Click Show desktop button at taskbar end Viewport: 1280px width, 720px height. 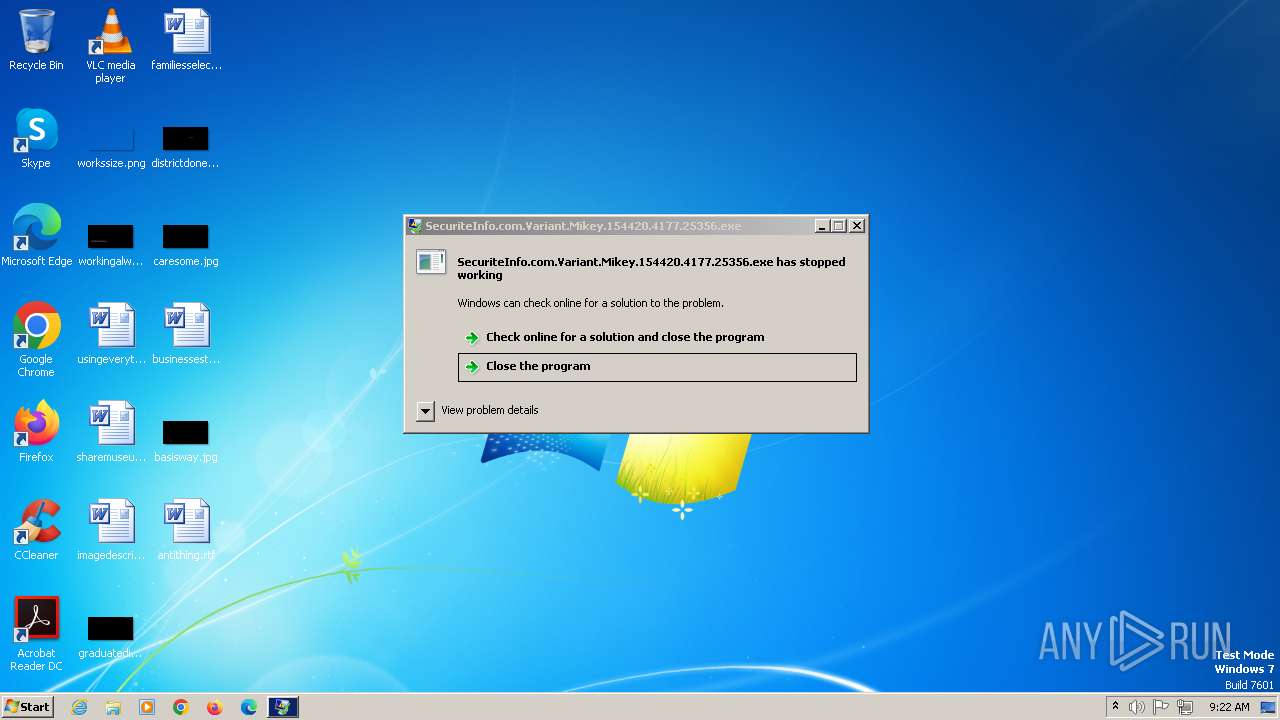point(1269,707)
